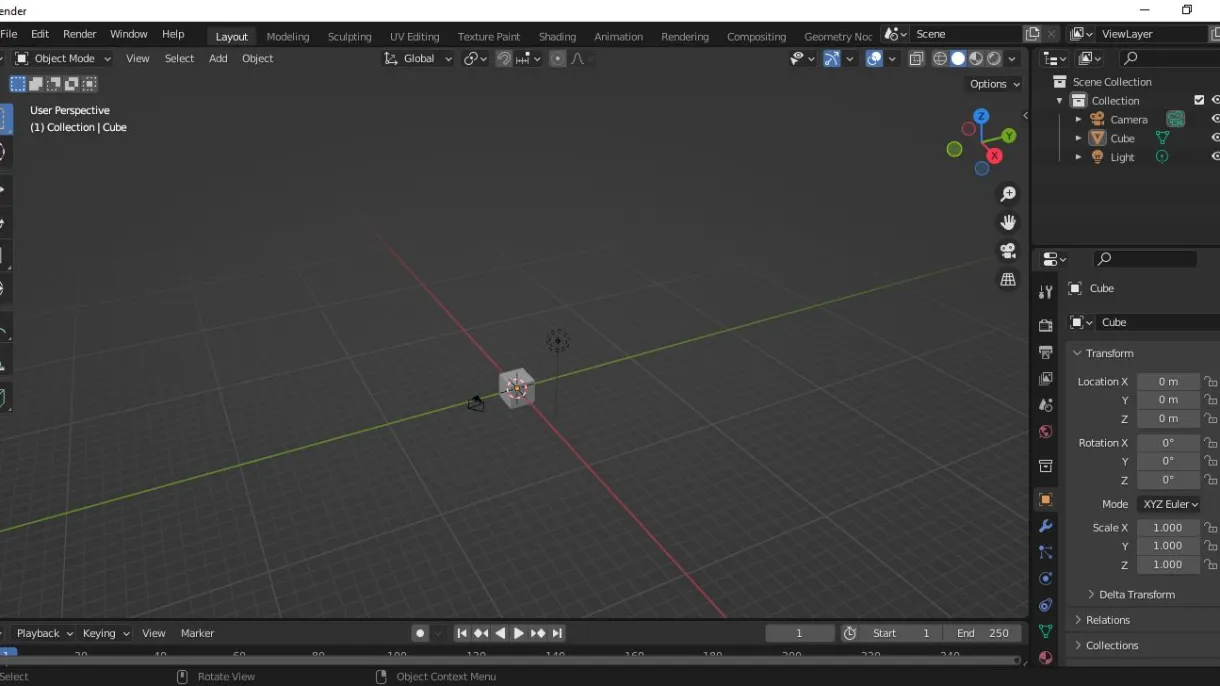Open the Object properties tab
The image size is (1220, 686).
tap(1045, 499)
